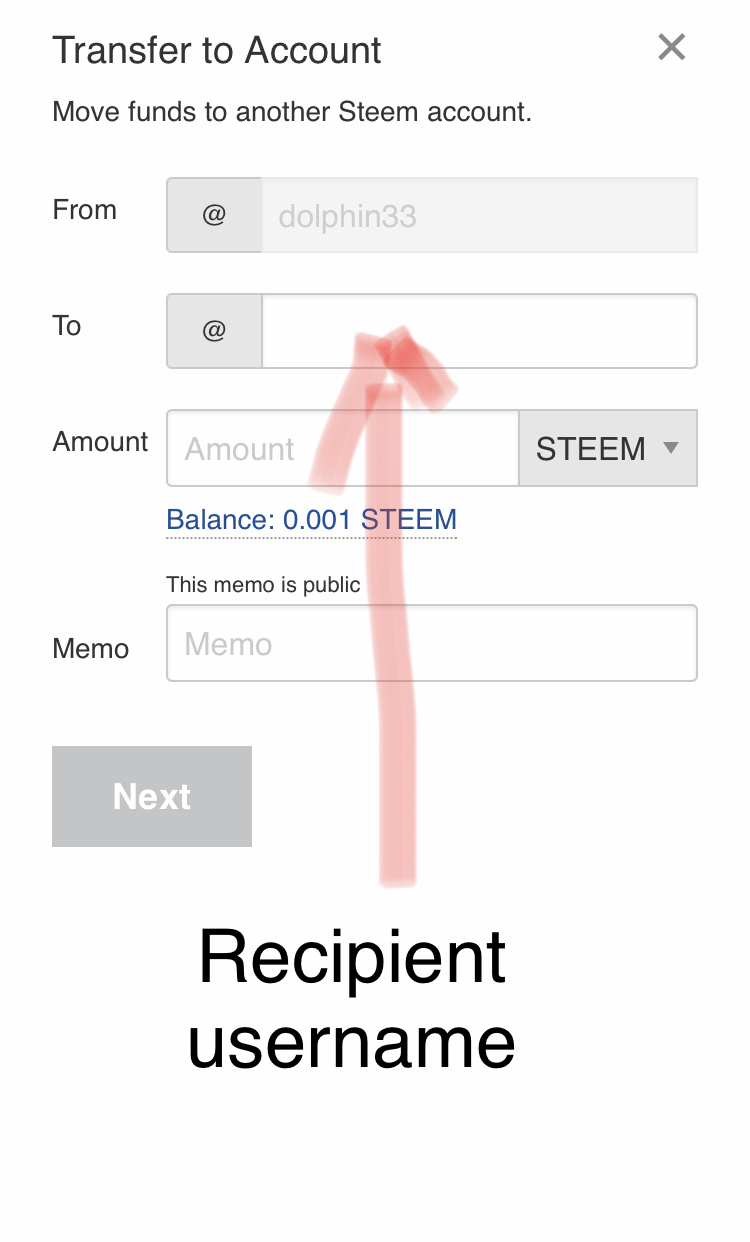Click the Balance: 0.001 STEEM link
Image resolution: width=750 pixels, height=1242 pixels.
click(x=311, y=520)
